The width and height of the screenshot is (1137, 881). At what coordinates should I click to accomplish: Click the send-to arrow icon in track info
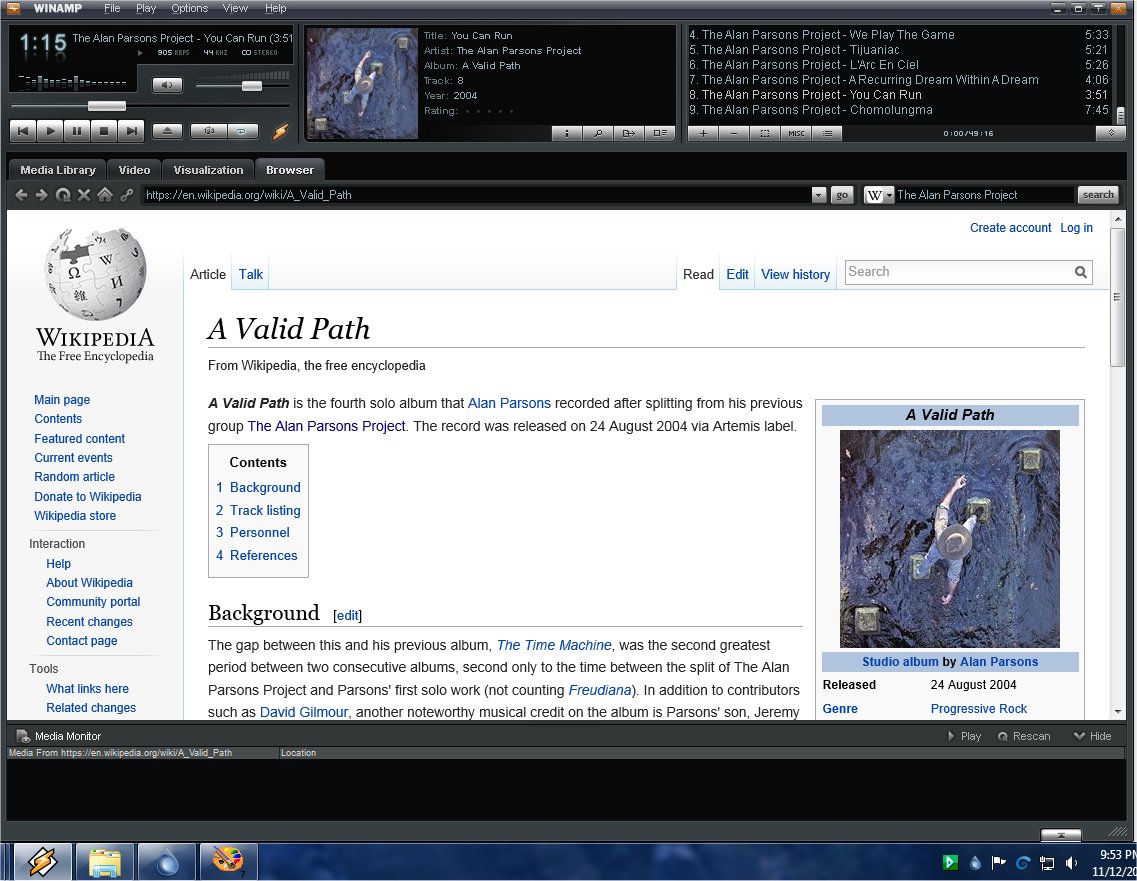coord(628,133)
